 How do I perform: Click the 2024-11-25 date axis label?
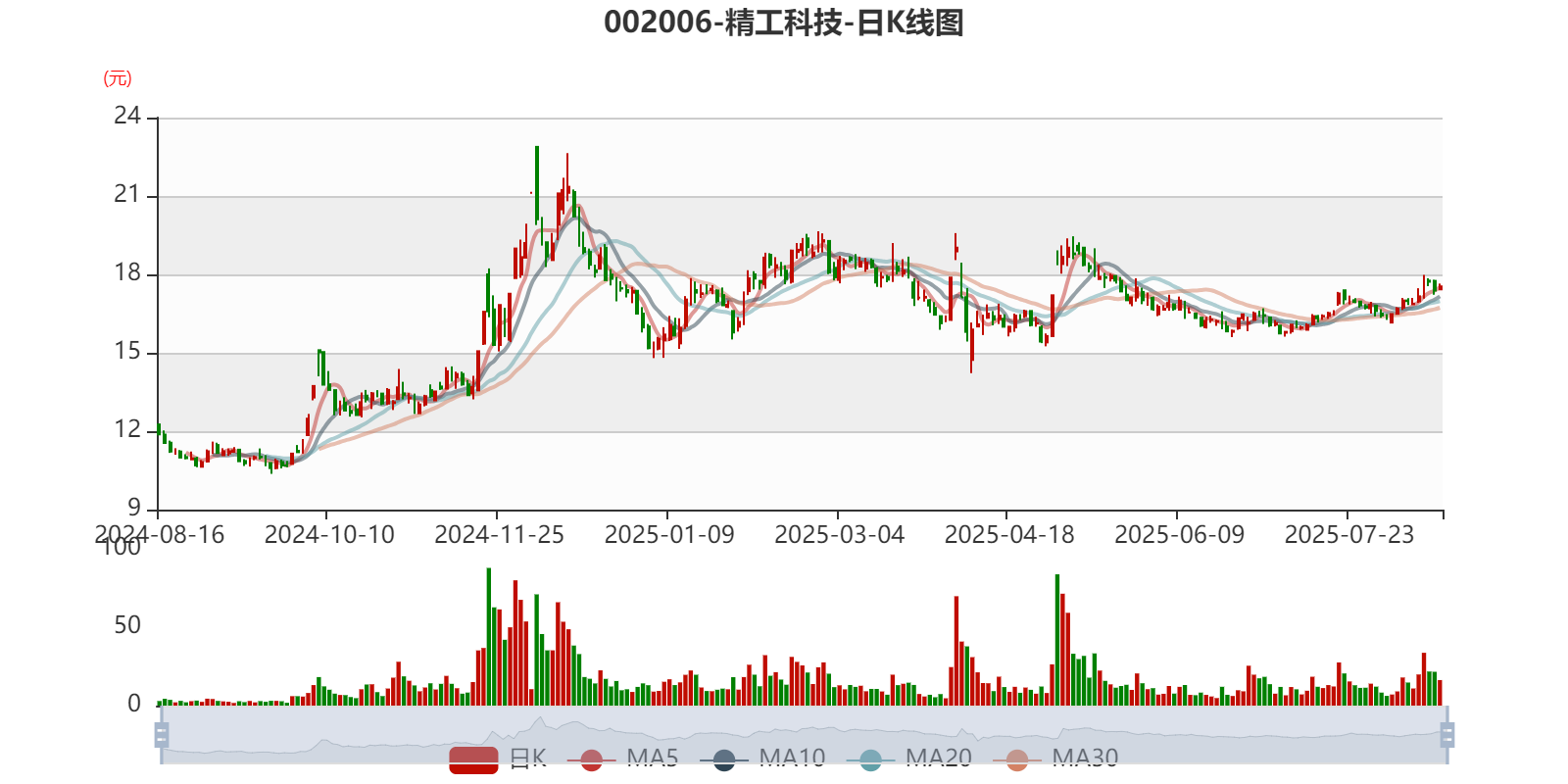point(499,535)
